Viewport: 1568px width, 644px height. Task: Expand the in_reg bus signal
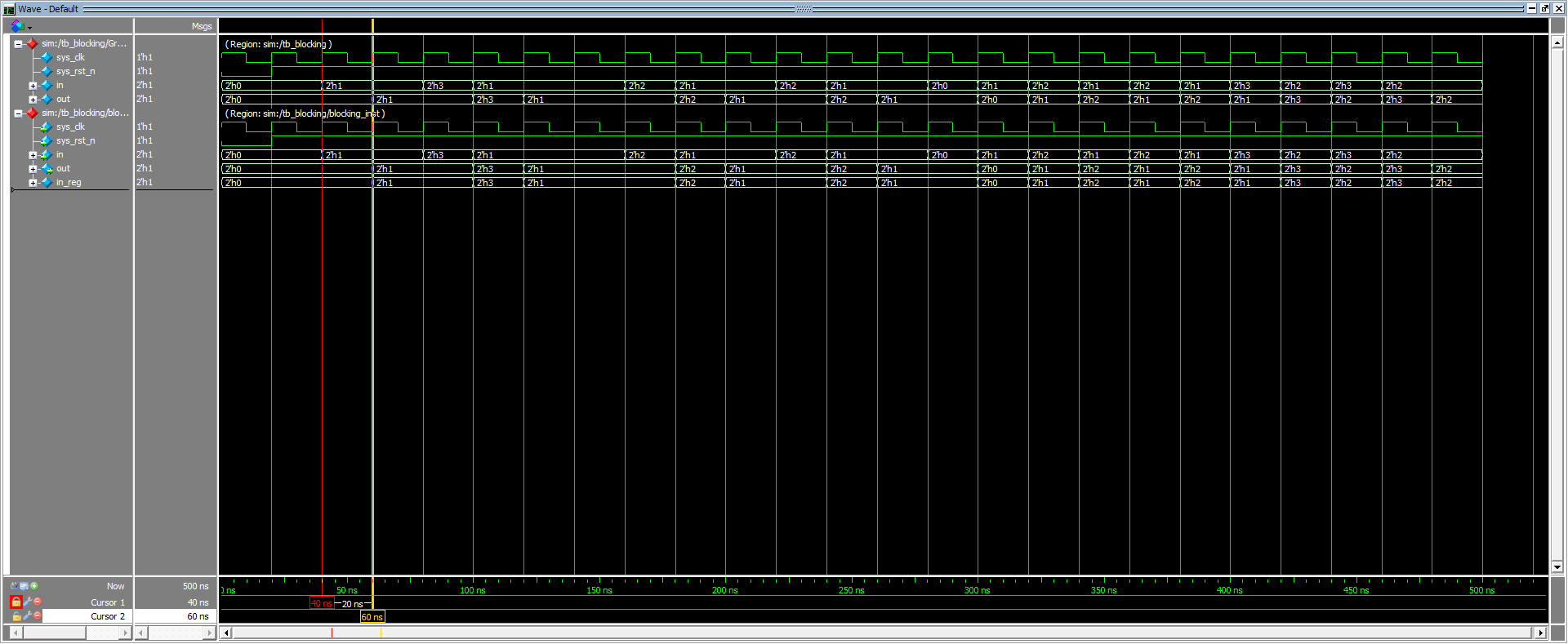pyautogui.click(x=33, y=183)
